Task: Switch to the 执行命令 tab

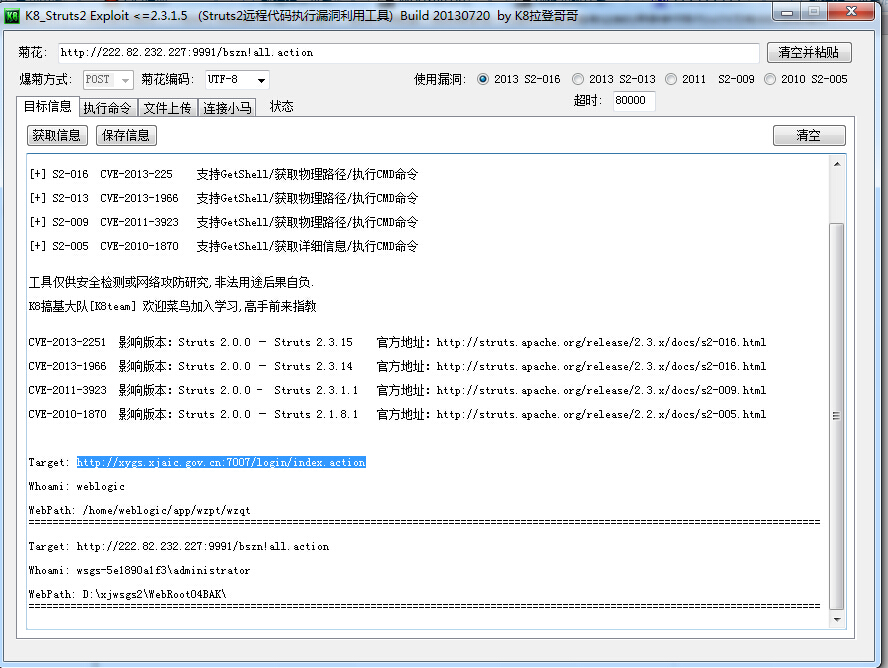Action: point(108,108)
